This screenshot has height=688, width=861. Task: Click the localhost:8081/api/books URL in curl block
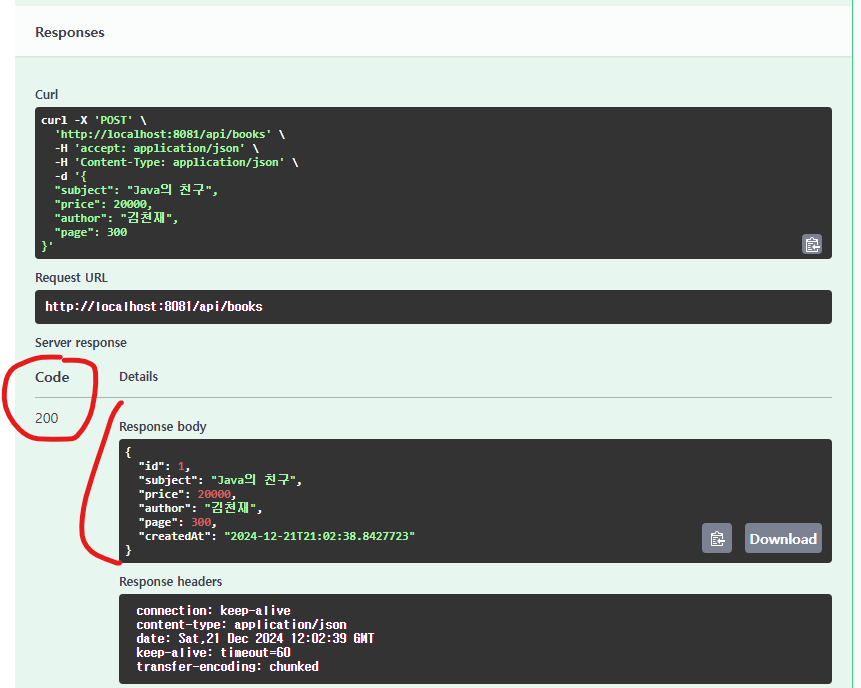pos(163,135)
